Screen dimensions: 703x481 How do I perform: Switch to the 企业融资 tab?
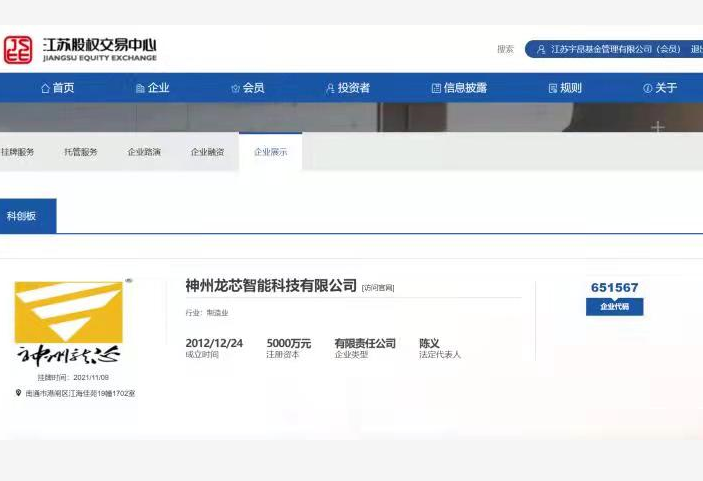(x=208, y=152)
